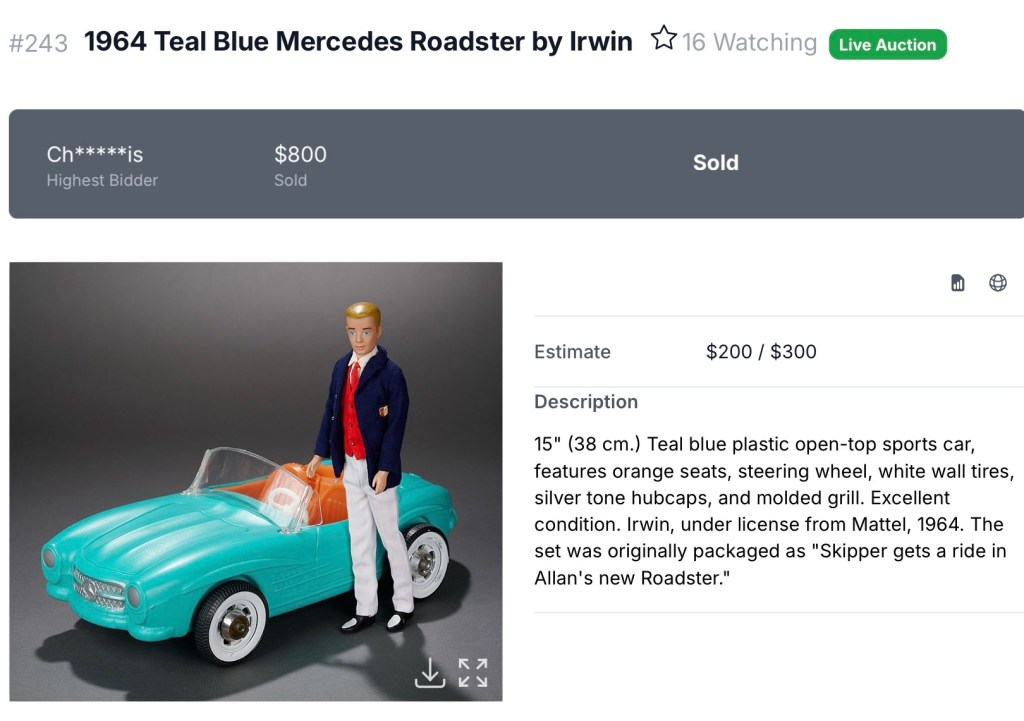The height and width of the screenshot is (721, 1024).
Task: Click the small Sold caption under $800
Action: click(x=290, y=181)
